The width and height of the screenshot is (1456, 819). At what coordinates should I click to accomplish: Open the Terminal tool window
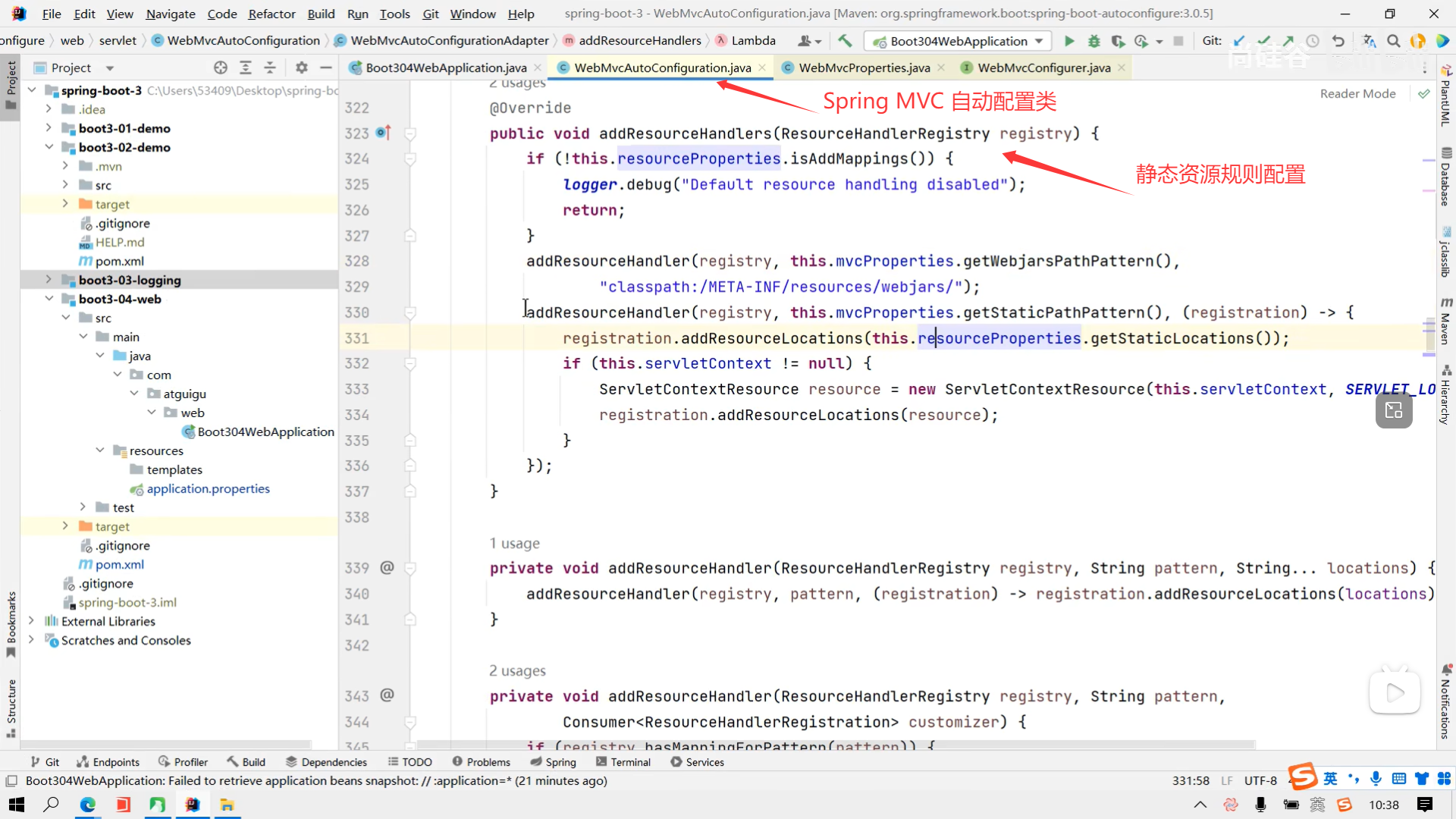[x=623, y=762]
